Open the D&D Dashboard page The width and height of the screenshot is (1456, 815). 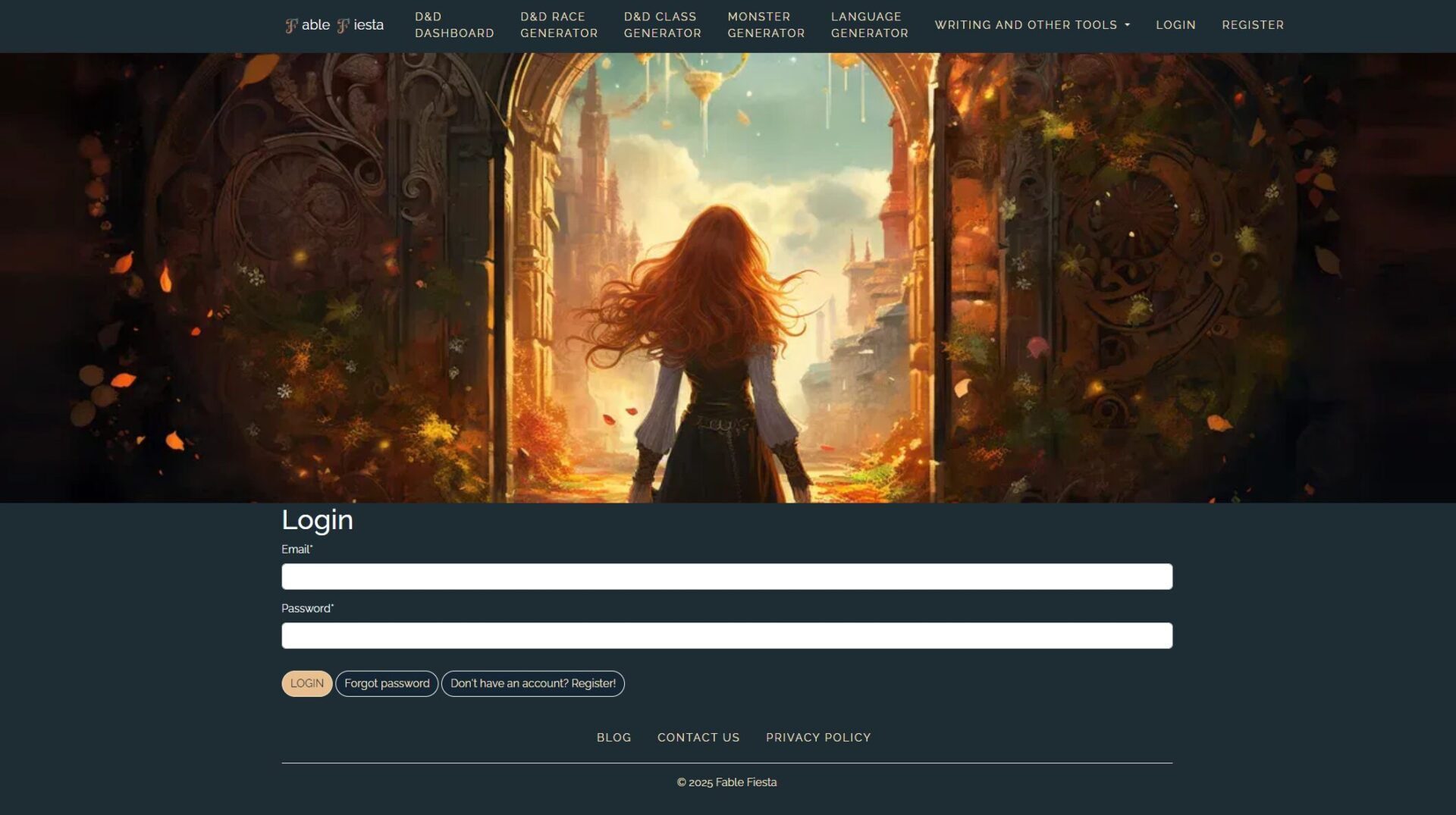pos(453,25)
